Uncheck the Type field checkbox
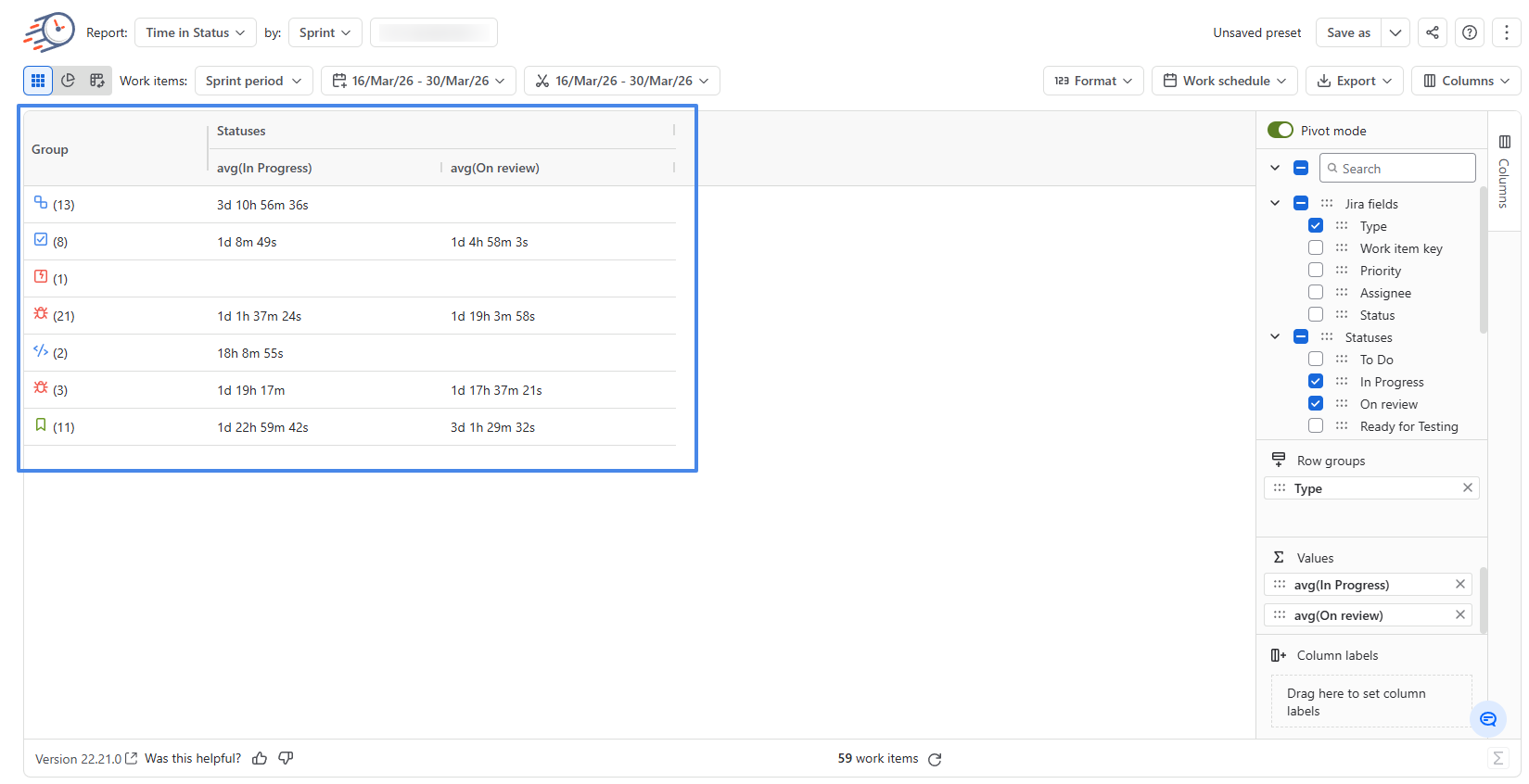Screen dimensions: 1529x784 [x=1316, y=225]
